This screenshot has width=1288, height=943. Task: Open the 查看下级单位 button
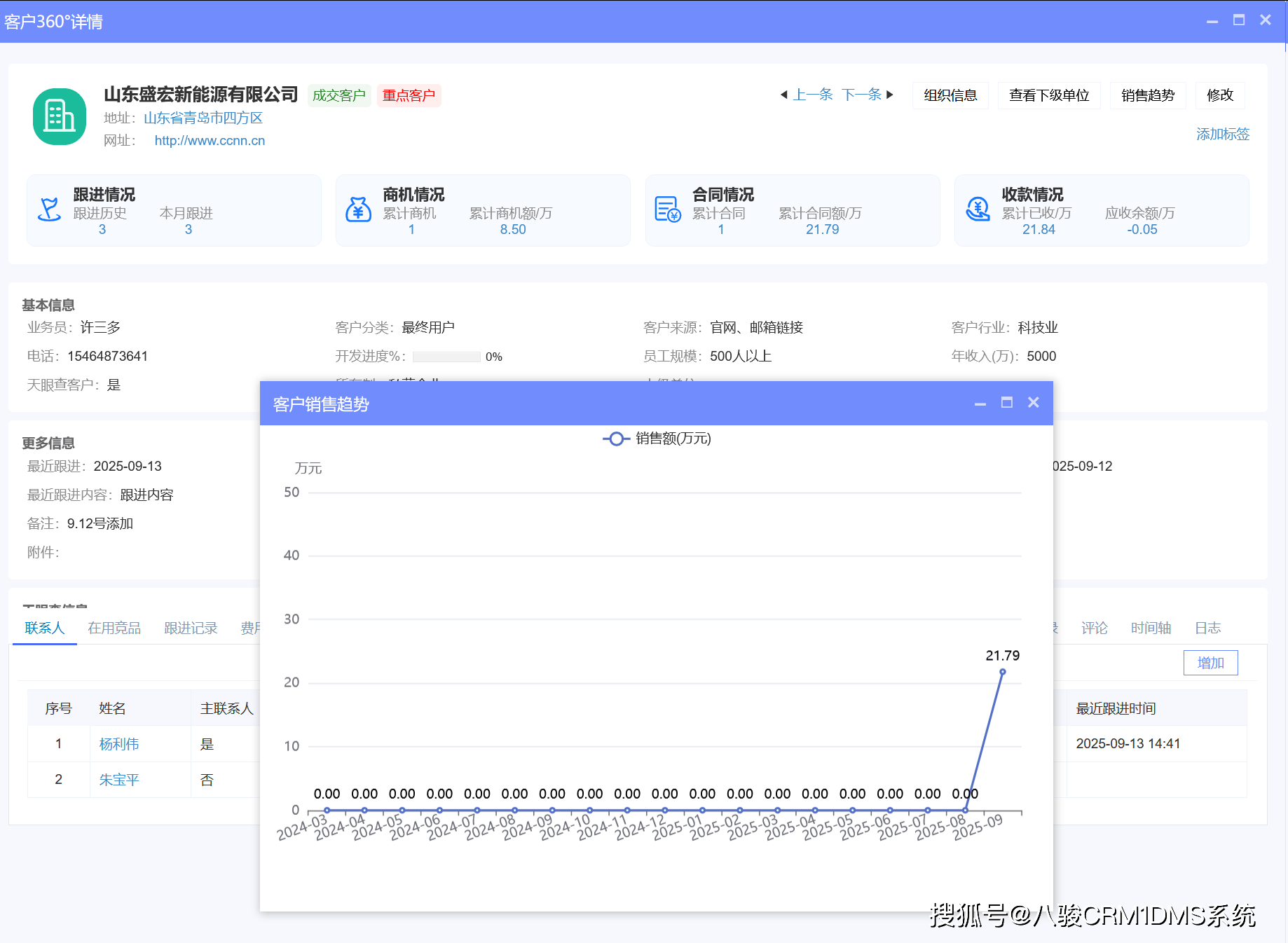1048,95
